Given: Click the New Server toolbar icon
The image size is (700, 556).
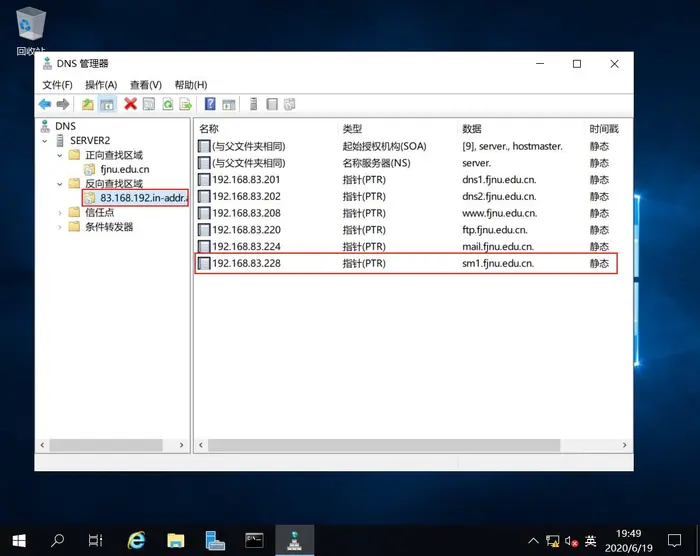Looking at the screenshot, I should pyautogui.click(x=253, y=104).
